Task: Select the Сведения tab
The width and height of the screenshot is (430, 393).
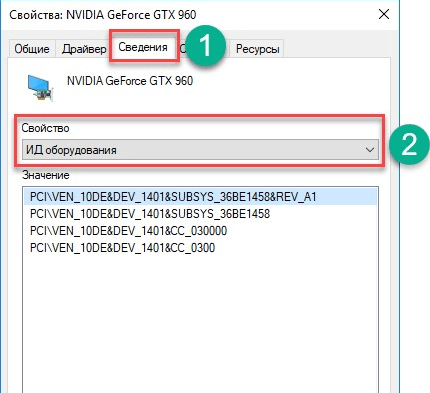Action: point(143,47)
